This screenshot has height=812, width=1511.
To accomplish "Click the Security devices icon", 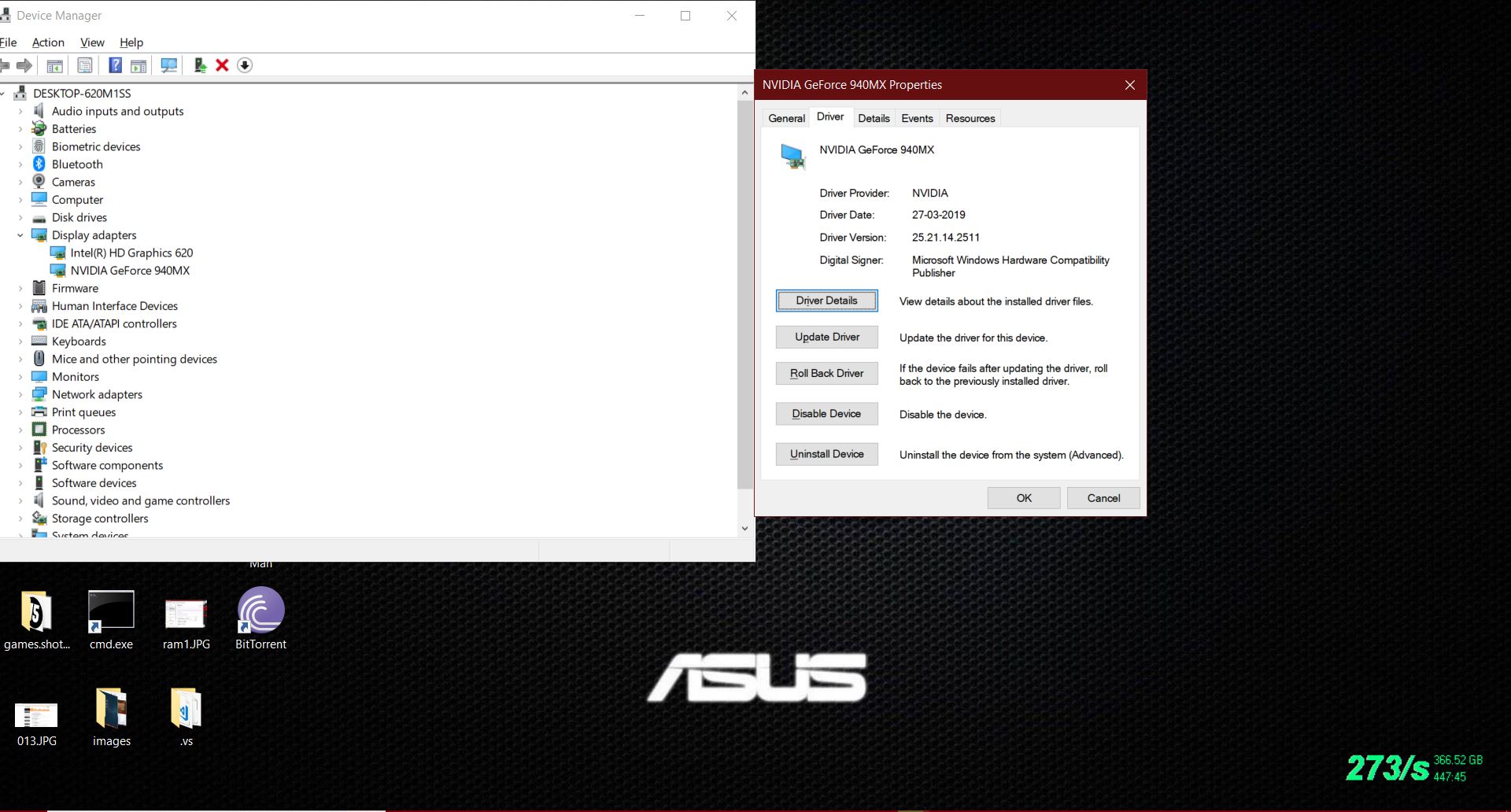I will pos(39,448).
